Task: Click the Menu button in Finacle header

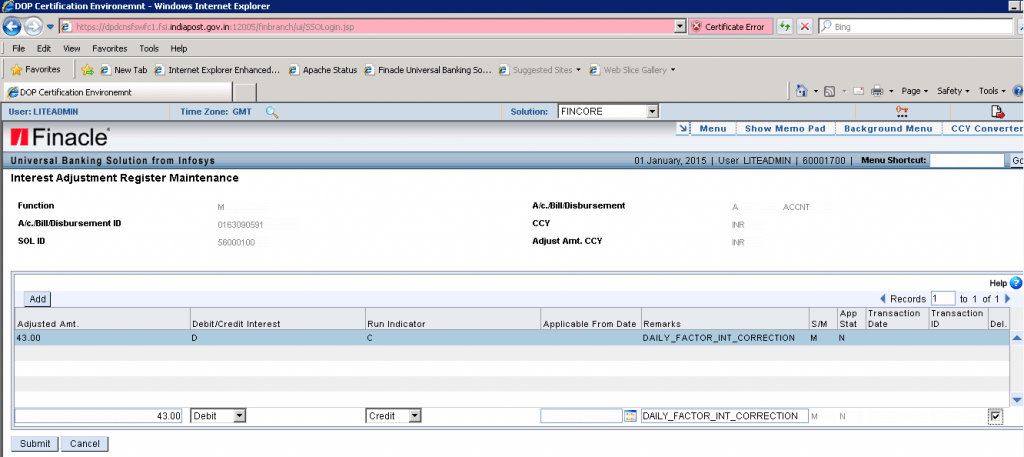Action: pyautogui.click(x=712, y=129)
